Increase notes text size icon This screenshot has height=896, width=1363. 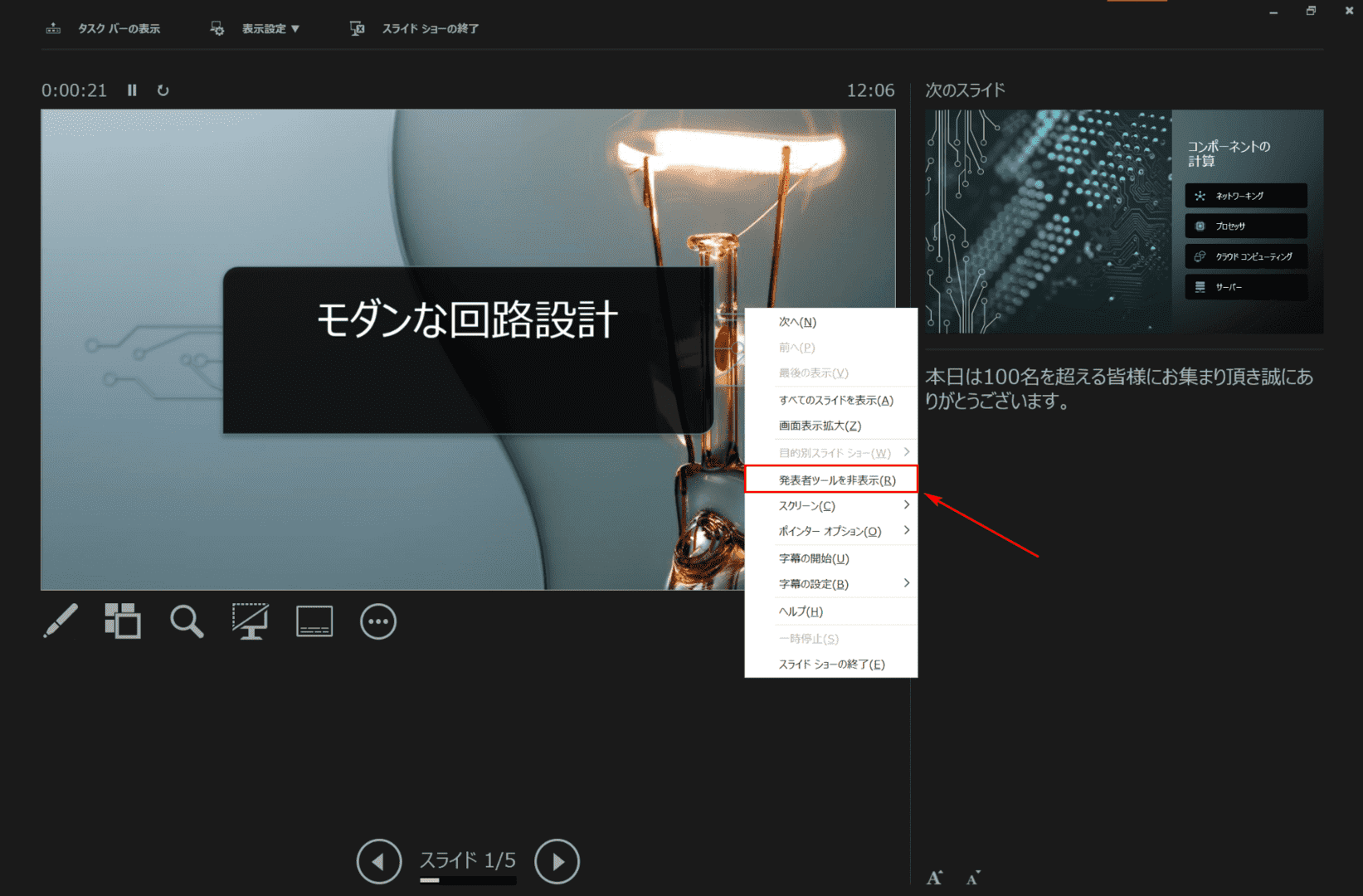935,878
